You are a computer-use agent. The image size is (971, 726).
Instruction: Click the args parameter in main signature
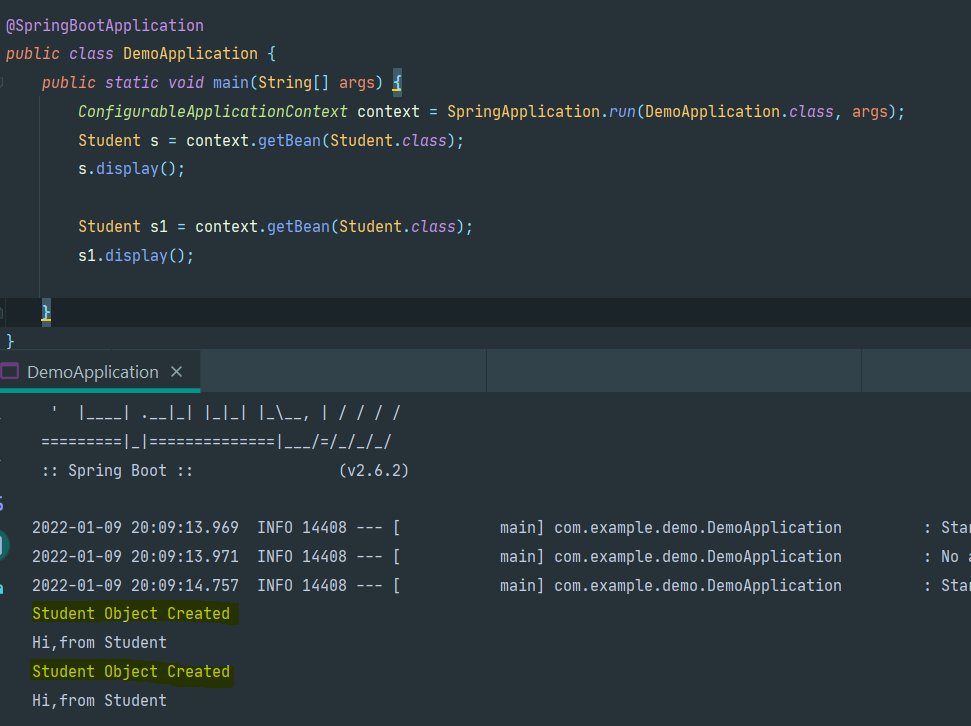coord(357,83)
